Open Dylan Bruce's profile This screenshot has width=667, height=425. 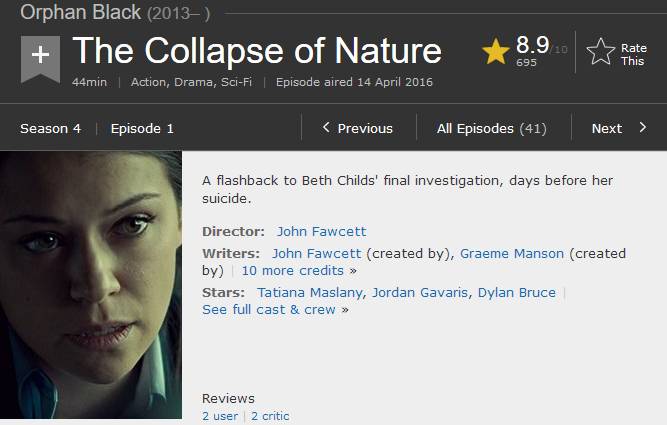coord(517,292)
